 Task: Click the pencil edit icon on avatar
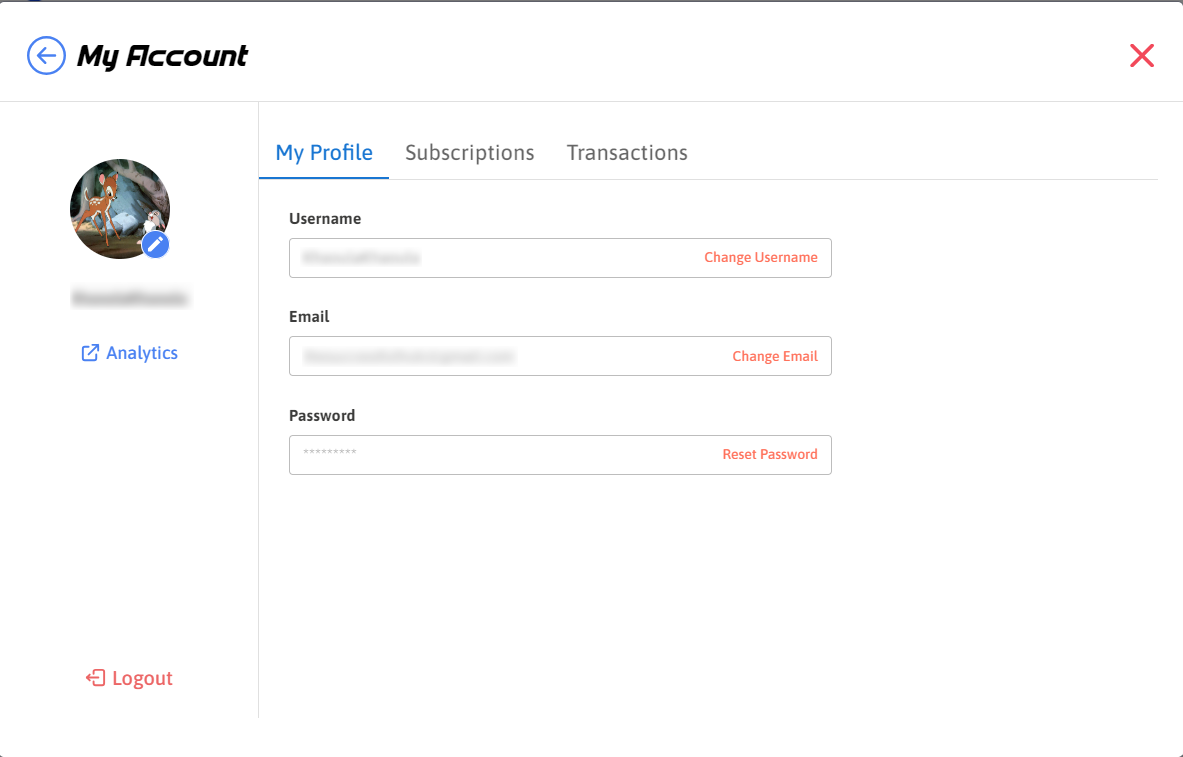pos(155,244)
